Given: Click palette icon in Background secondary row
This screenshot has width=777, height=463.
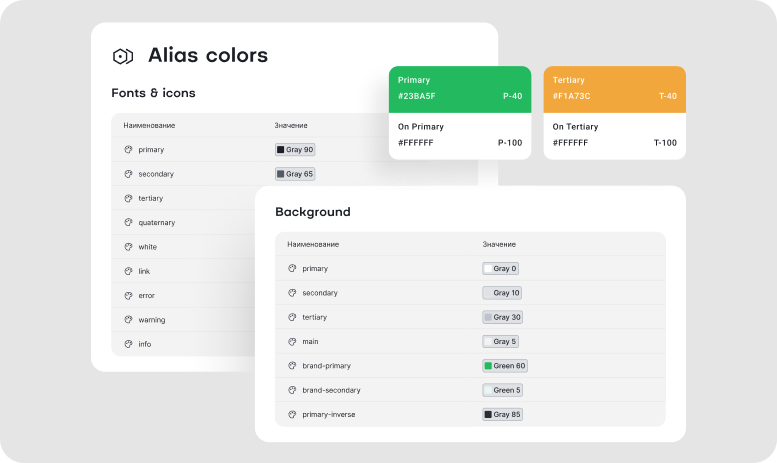Looking at the screenshot, I should pos(292,292).
